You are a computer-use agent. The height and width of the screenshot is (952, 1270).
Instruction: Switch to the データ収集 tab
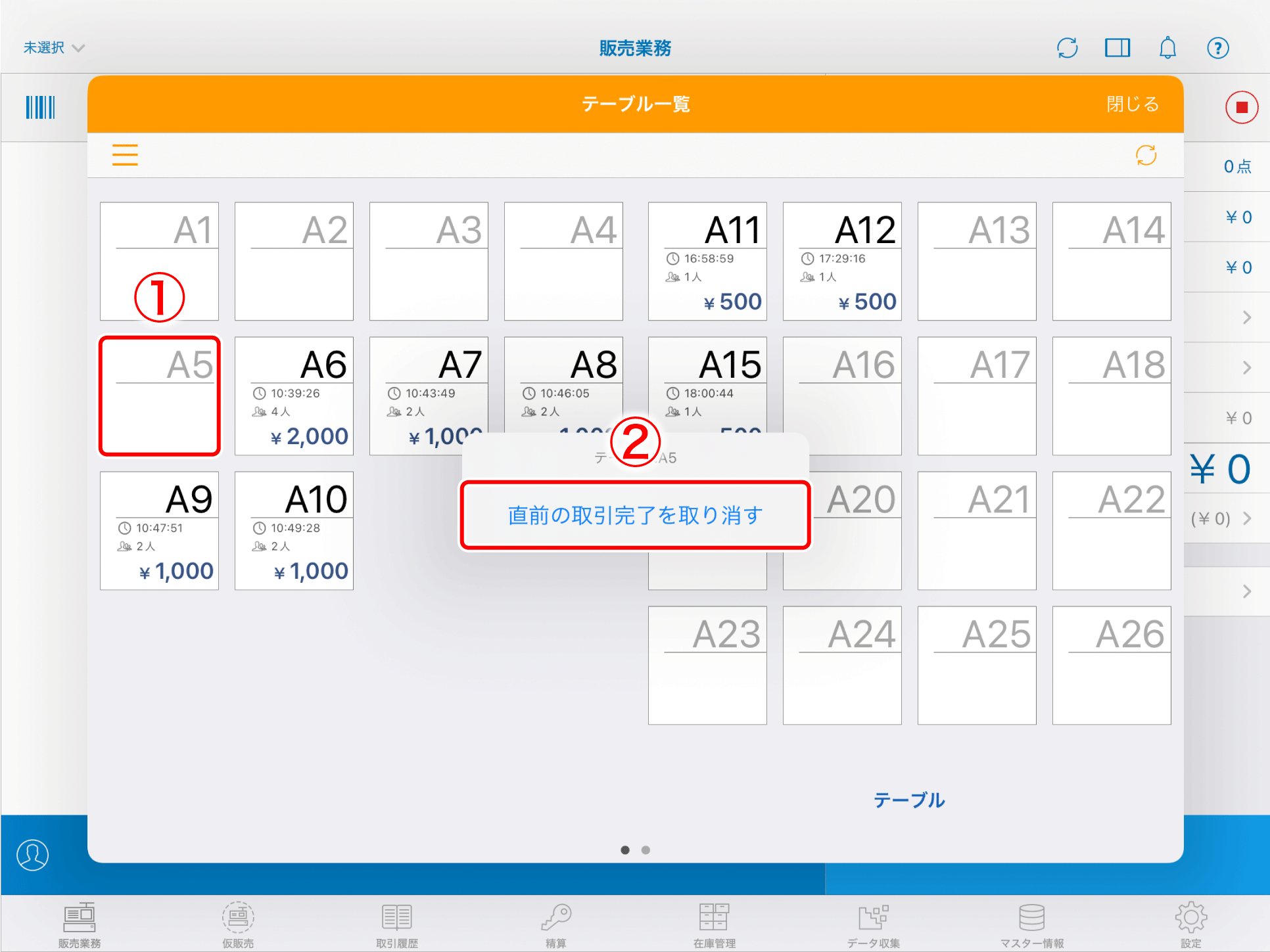coord(874,924)
